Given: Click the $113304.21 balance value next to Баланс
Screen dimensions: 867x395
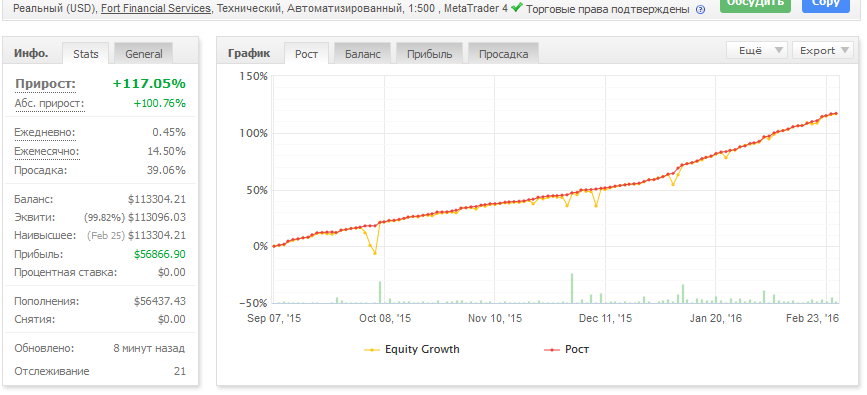Looking at the screenshot, I should click(156, 199).
